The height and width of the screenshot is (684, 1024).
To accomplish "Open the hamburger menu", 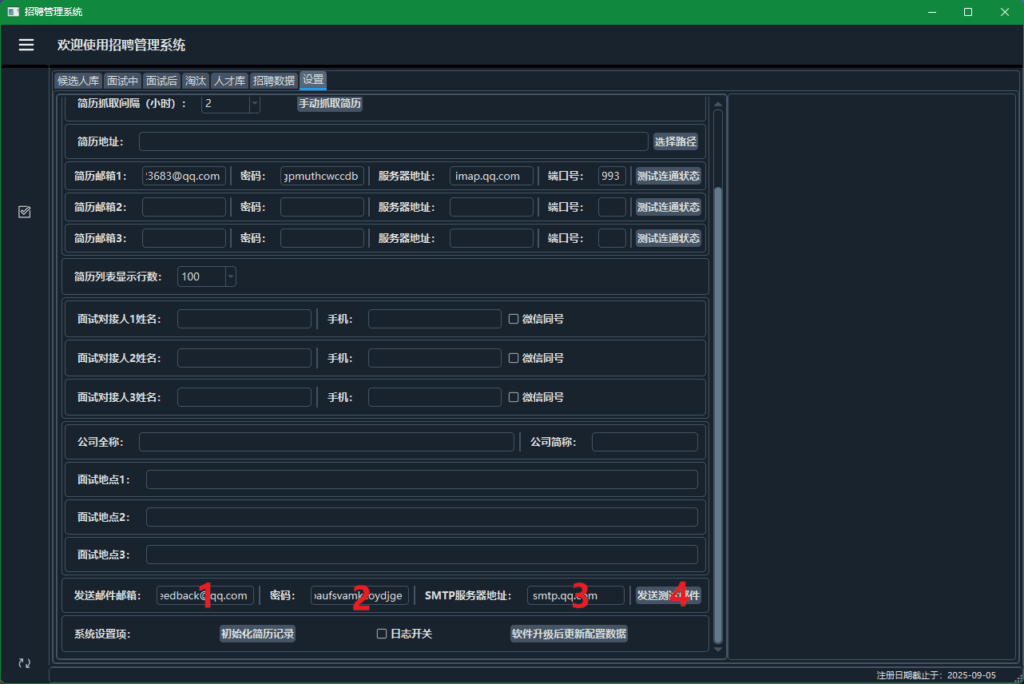I will 26,45.
